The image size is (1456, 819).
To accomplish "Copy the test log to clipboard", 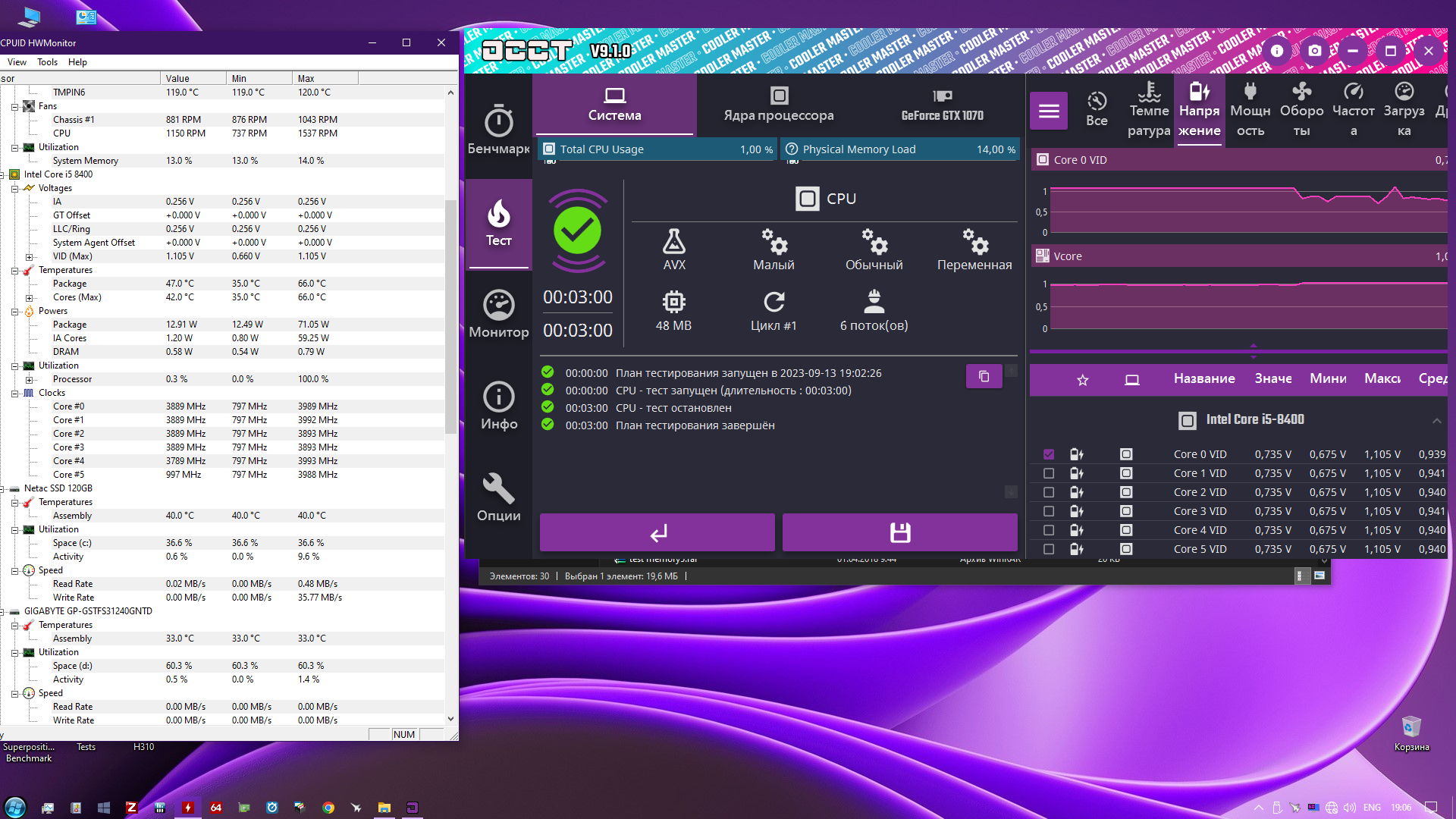I will [984, 376].
